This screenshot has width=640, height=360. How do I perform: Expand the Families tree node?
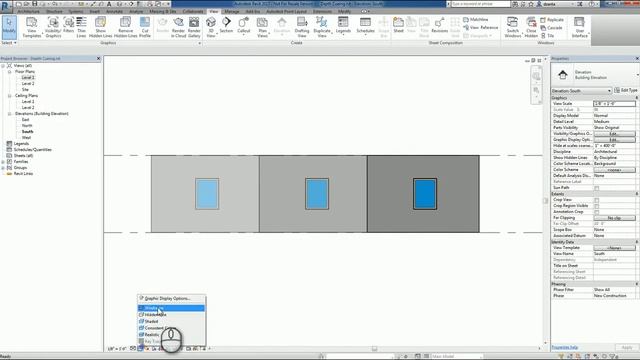[3, 162]
